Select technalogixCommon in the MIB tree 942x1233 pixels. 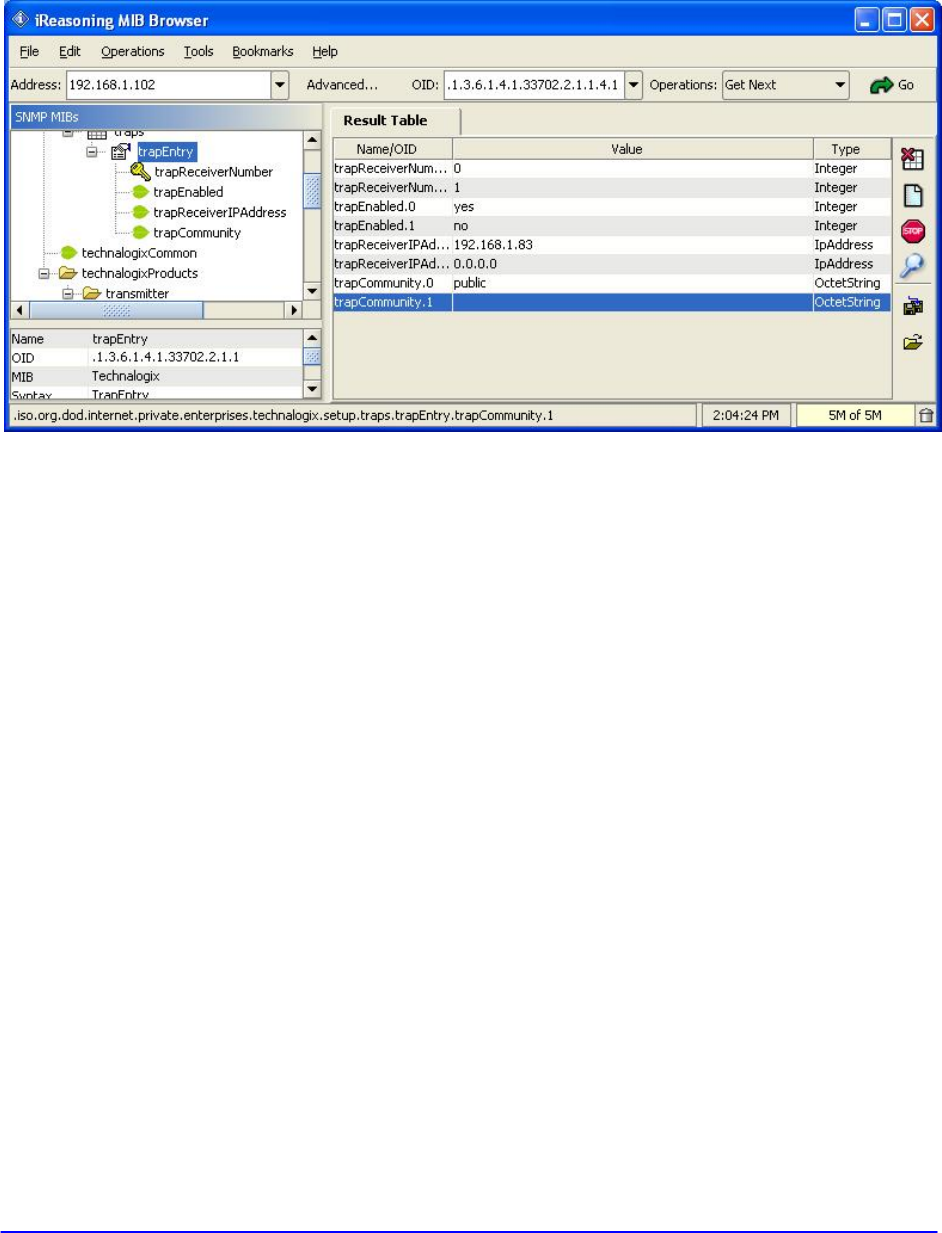coord(139,252)
